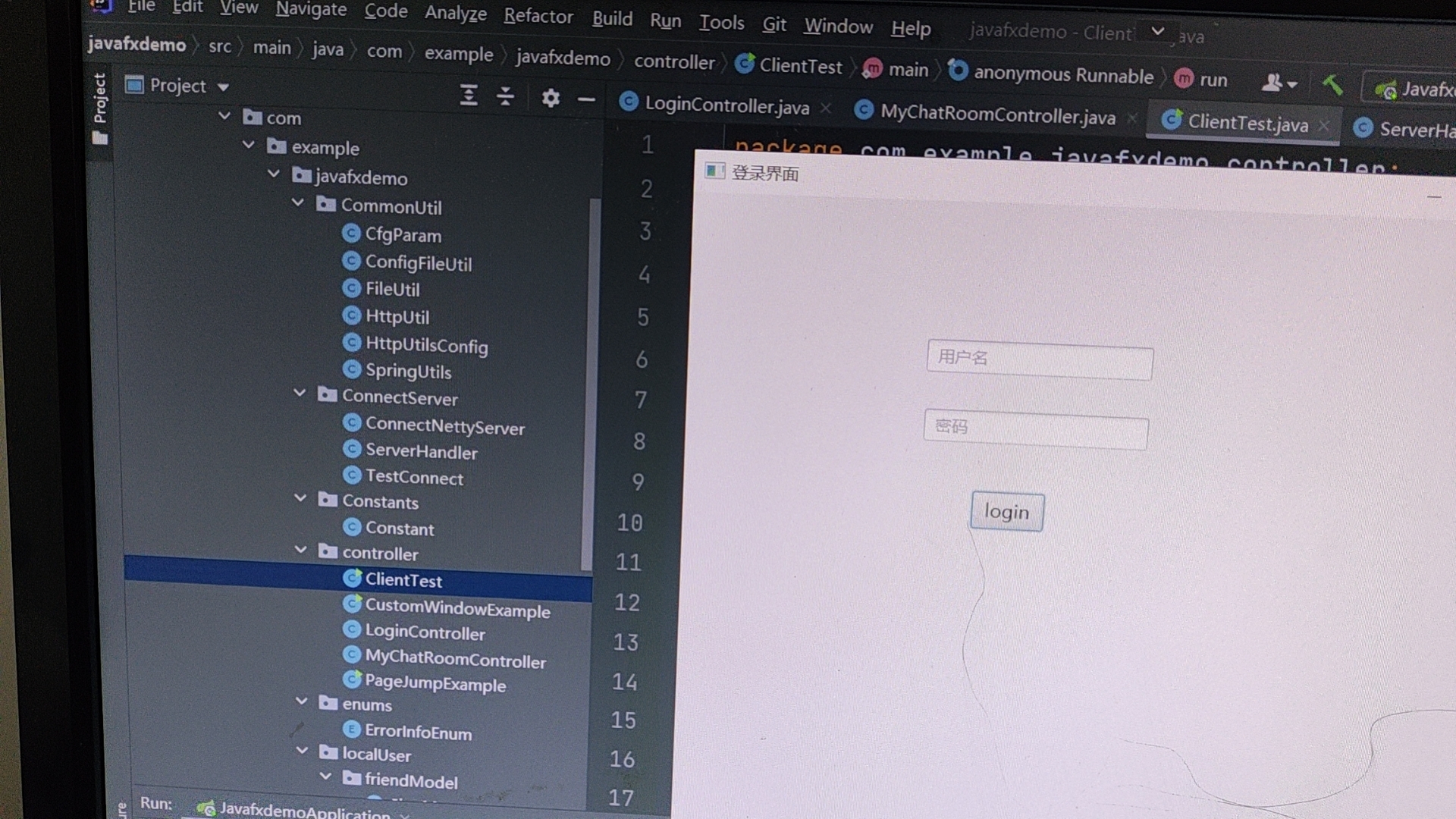Collapse the example package node
1456x819 pixels.
(x=249, y=145)
